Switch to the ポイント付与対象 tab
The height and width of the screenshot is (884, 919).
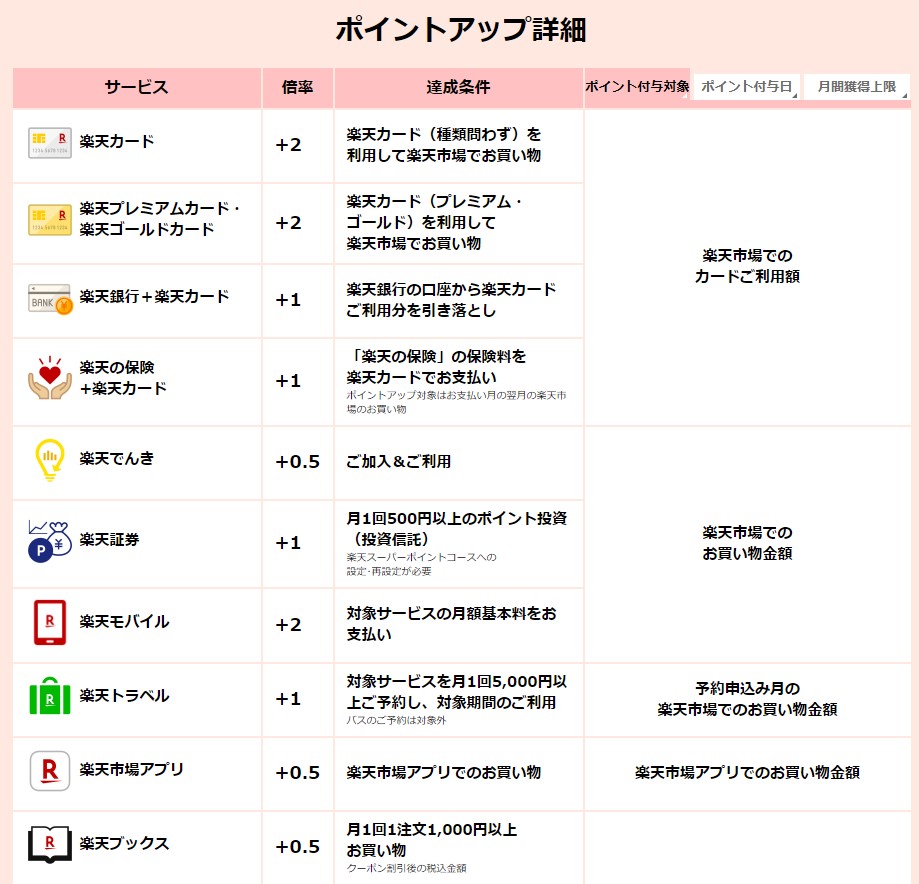tap(637, 87)
